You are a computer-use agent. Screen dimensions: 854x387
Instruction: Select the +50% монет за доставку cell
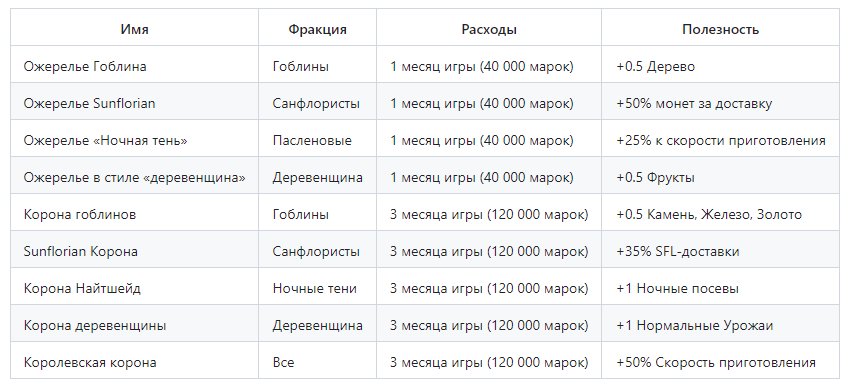[721, 103]
